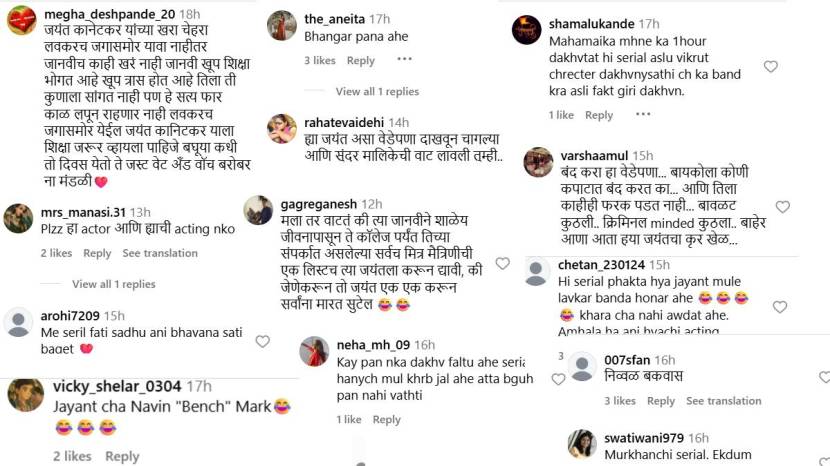Show translation of mrs_manasi.31's comment
The width and height of the screenshot is (830, 466).
(x=160, y=253)
